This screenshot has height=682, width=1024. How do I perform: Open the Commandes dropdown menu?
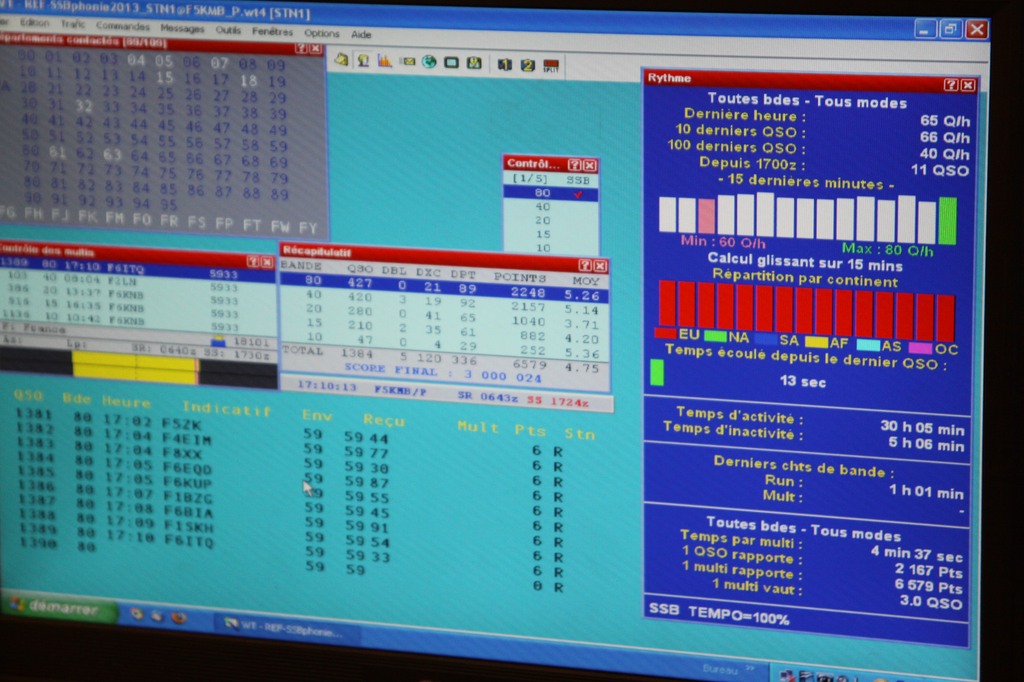point(124,26)
